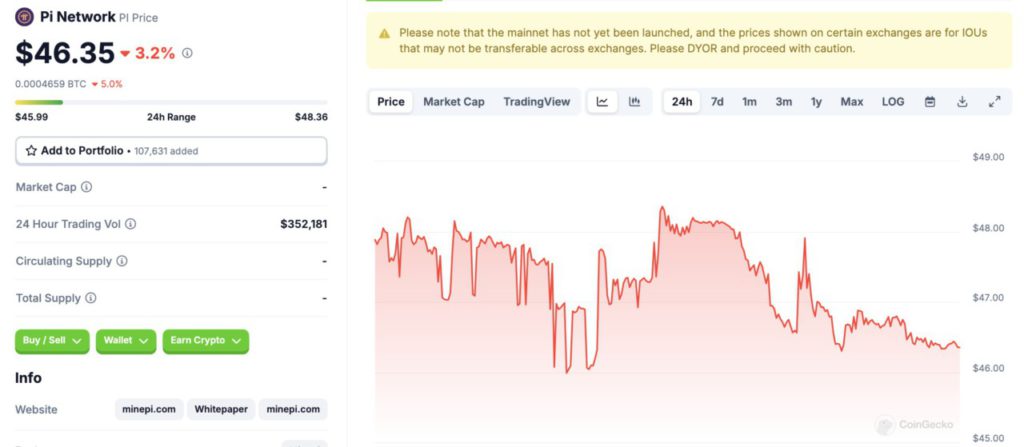Expand the Wallet dropdown
1024x447 pixels.
pos(126,341)
